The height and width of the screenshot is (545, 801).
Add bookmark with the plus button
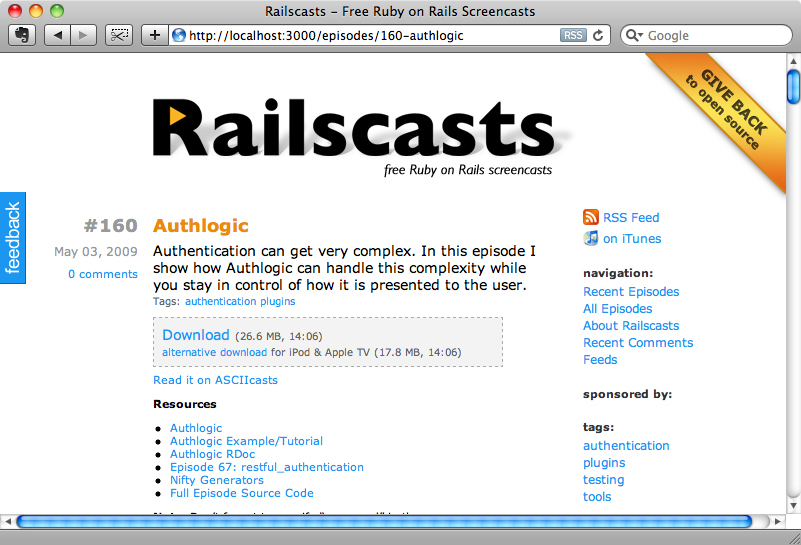154,35
